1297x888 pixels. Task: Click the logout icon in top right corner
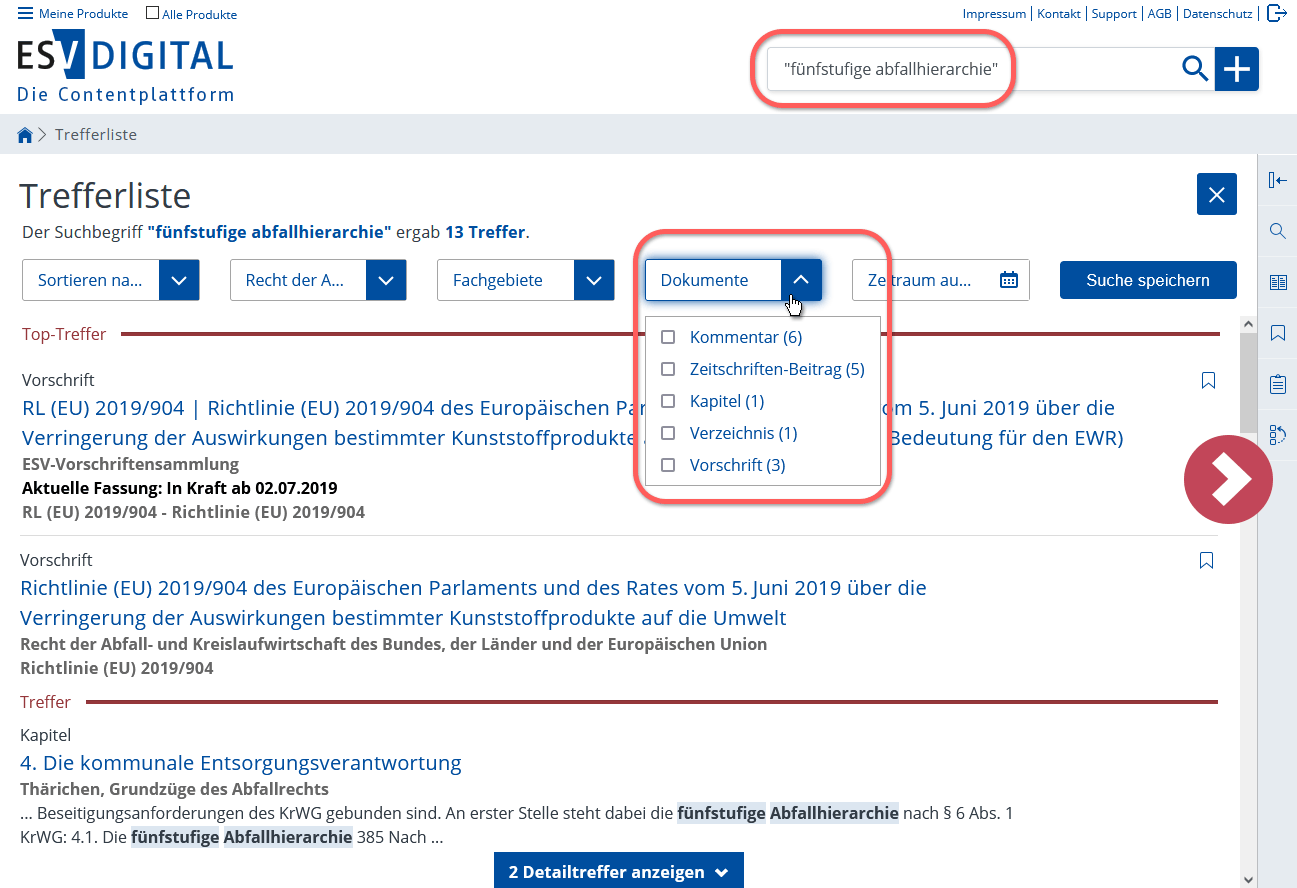pos(1277,13)
